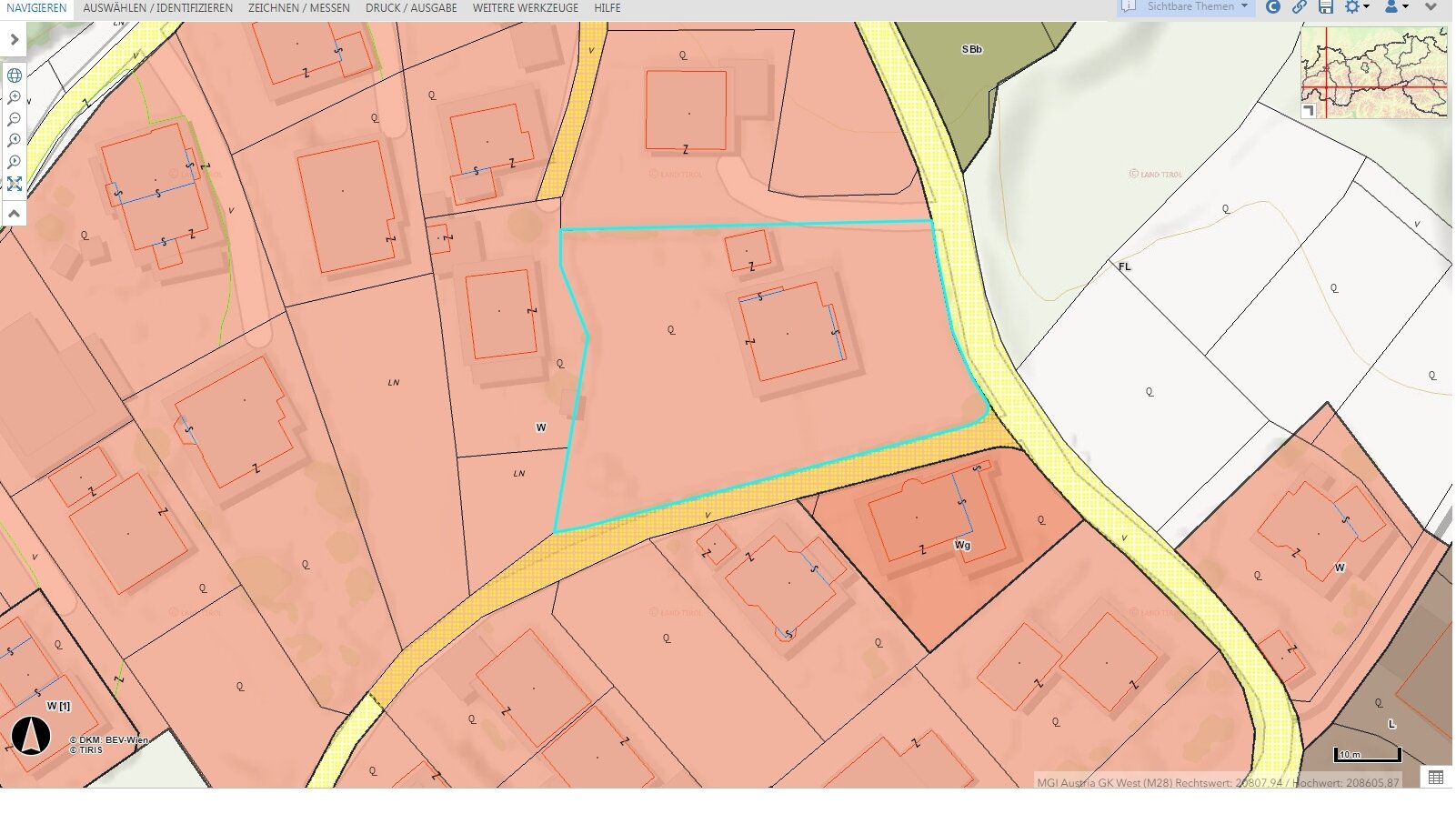Toggle the fullscreen arrows tool

pyautogui.click(x=15, y=184)
